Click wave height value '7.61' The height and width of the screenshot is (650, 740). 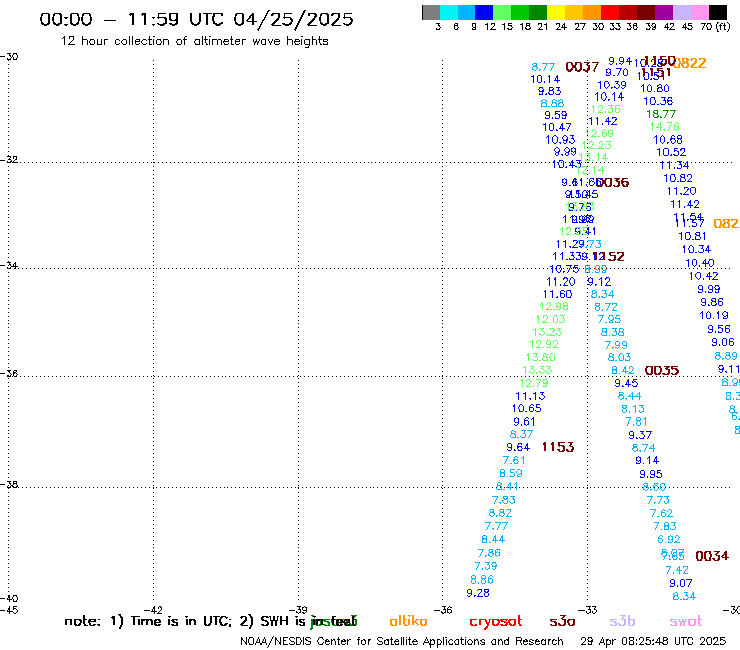click(514, 461)
